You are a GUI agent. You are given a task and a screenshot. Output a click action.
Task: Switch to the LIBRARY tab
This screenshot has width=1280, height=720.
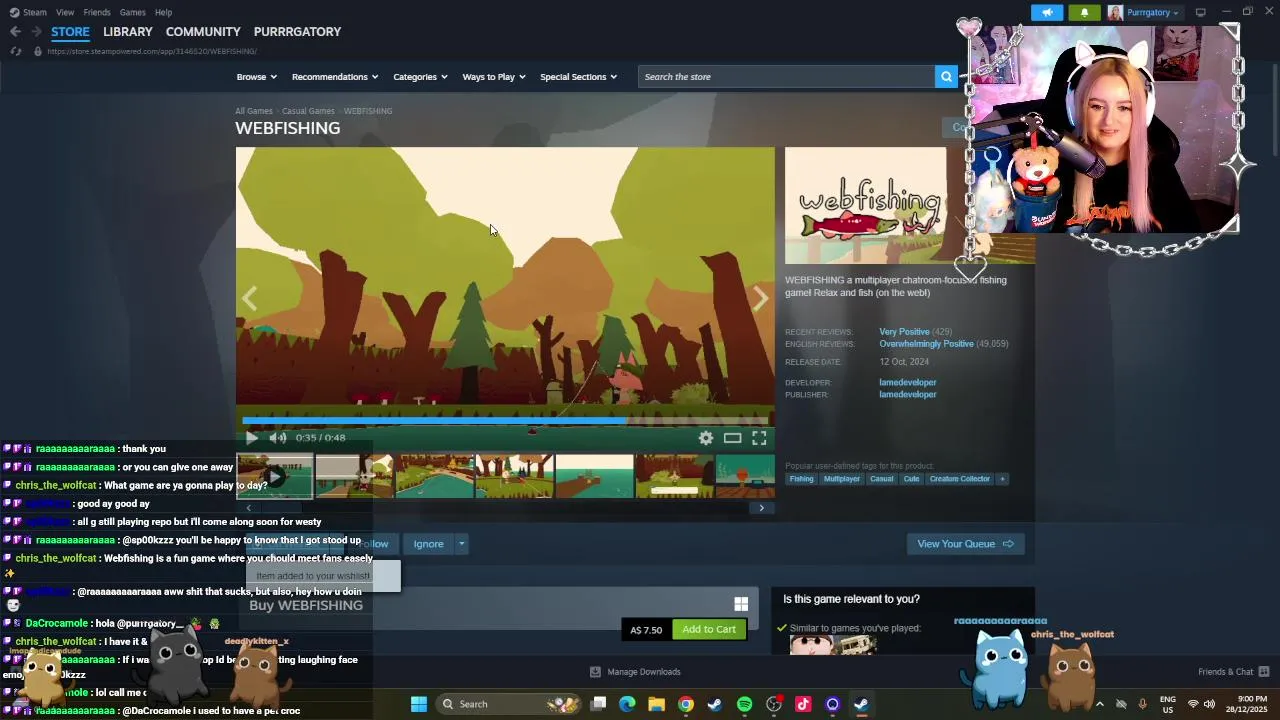point(128,32)
